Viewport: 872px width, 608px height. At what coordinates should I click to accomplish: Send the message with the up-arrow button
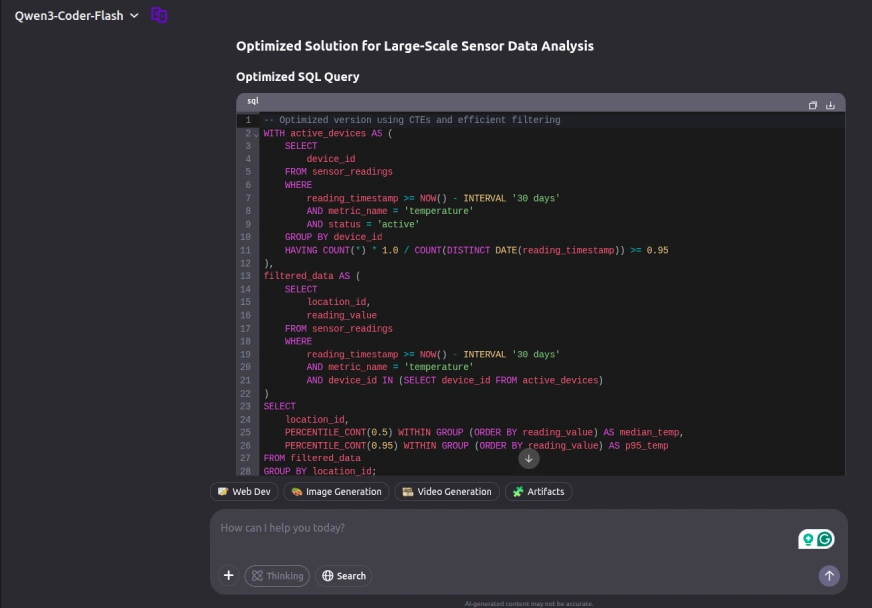click(829, 576)
